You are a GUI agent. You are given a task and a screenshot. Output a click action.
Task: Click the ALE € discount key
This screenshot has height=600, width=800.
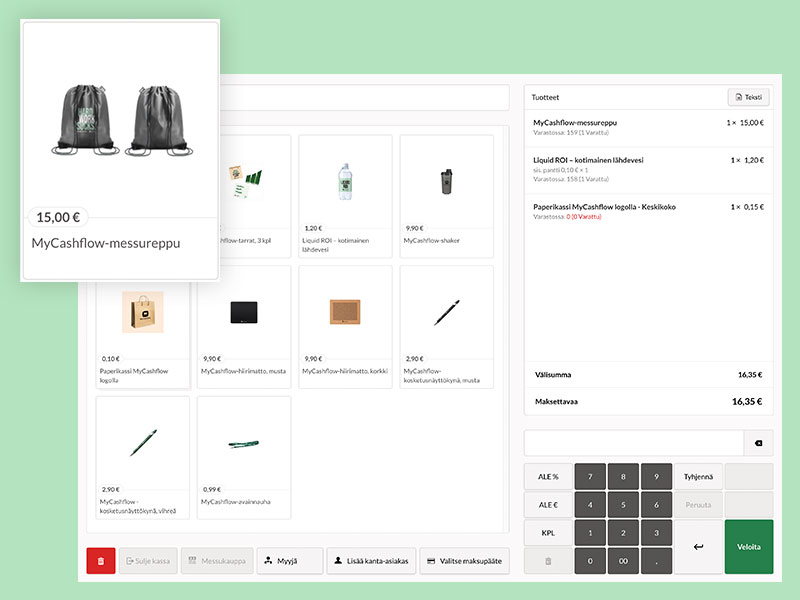(548, 505)
